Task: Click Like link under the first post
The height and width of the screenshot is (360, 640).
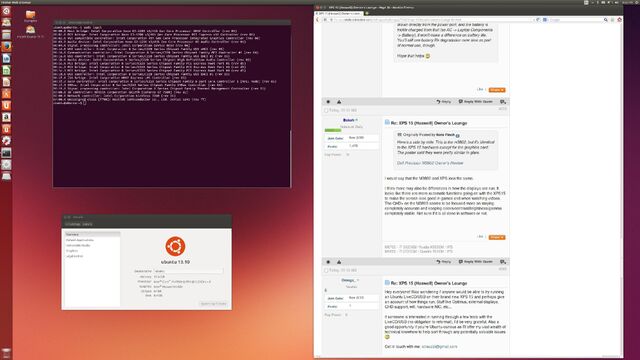Action: [x=480, y=89]
